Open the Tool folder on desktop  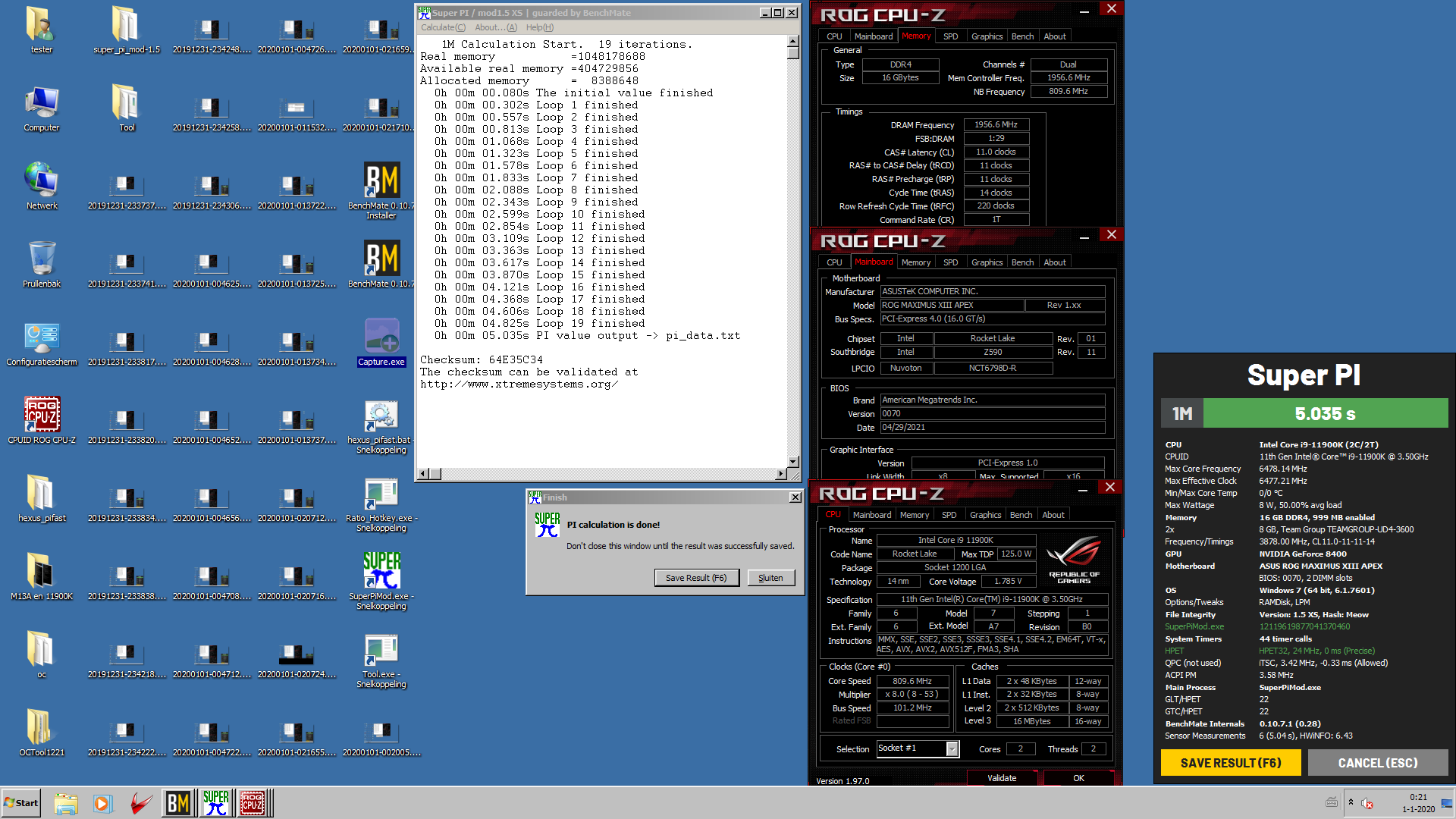pyautogui.click(x=127, y=108)
